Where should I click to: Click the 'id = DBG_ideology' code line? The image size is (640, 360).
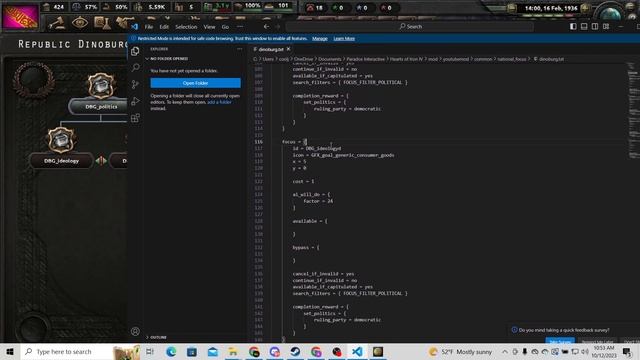[317, 149]
